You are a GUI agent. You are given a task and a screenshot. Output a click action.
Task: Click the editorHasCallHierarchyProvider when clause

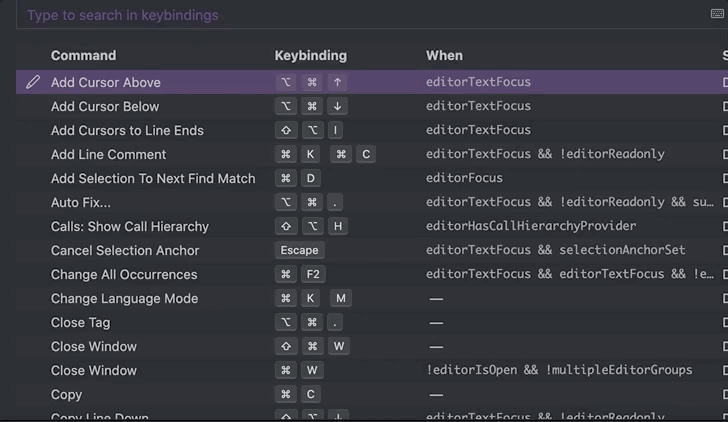coord(531,226)
